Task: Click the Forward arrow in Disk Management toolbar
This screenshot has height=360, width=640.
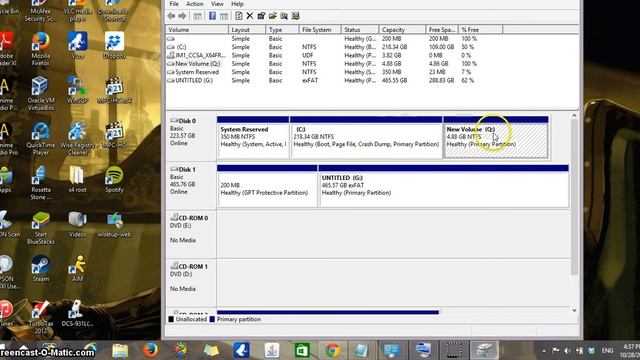Action: pos(182,16)
